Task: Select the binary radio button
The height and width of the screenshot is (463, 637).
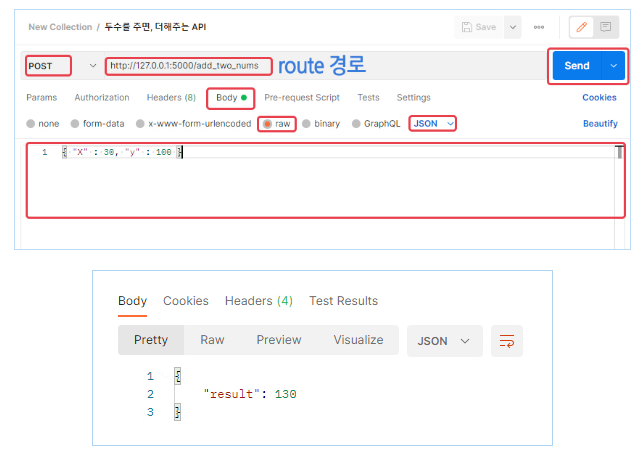Action: 306,123
